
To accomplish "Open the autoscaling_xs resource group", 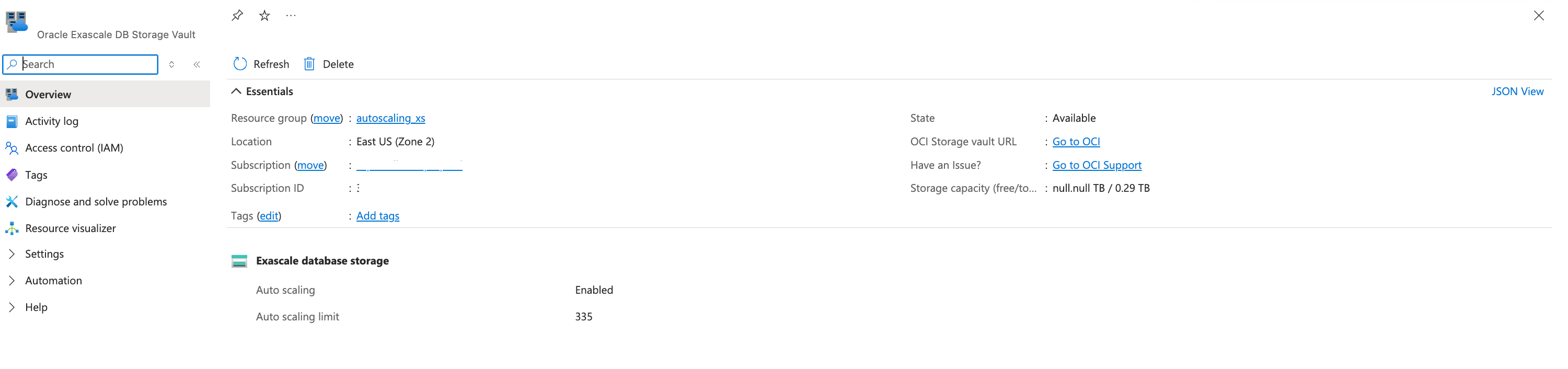I will tap(390, 118).
